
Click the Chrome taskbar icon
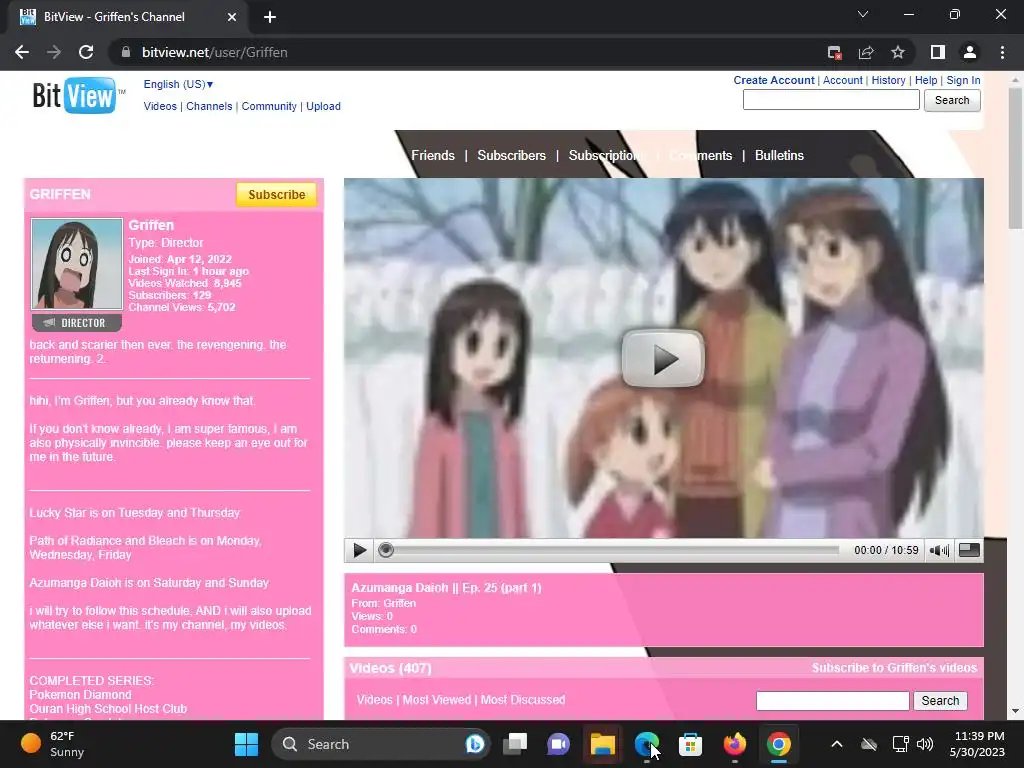pos(778,744)
